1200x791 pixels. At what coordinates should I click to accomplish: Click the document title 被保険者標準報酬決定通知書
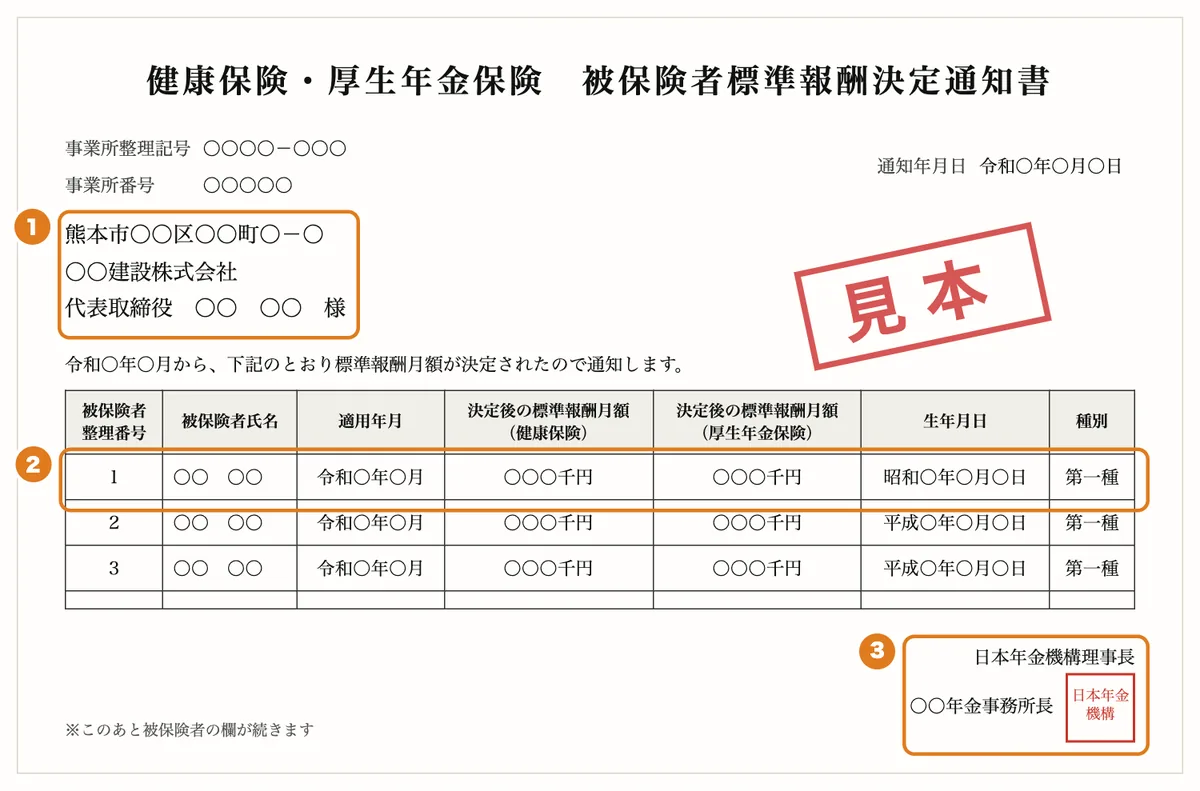tap(816, 80)
